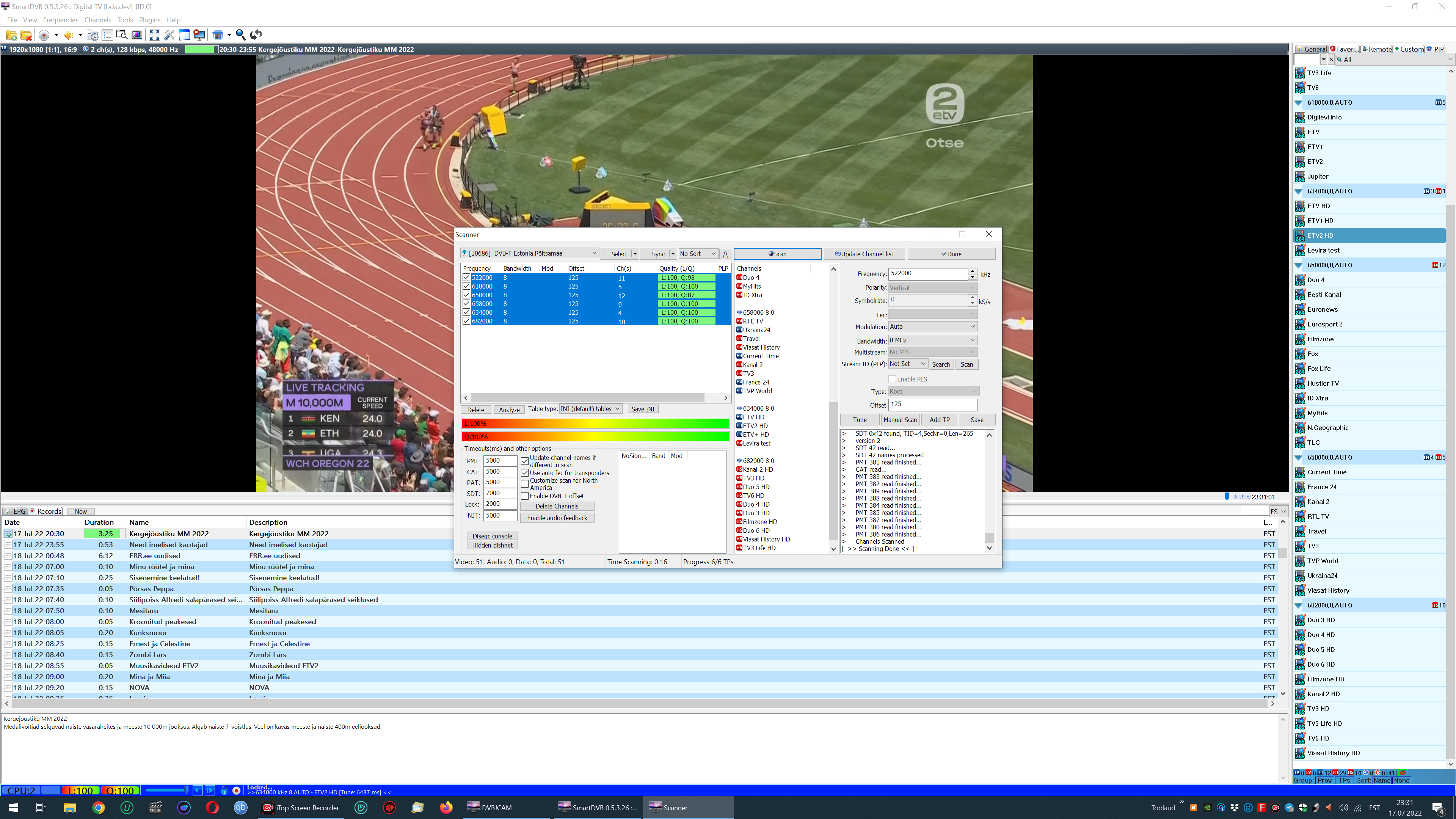Image resolution: width=1456 pixels, height=819 pixels.
Task: Click the add-folder icon in the main toolbar
Action: point(11,35)
